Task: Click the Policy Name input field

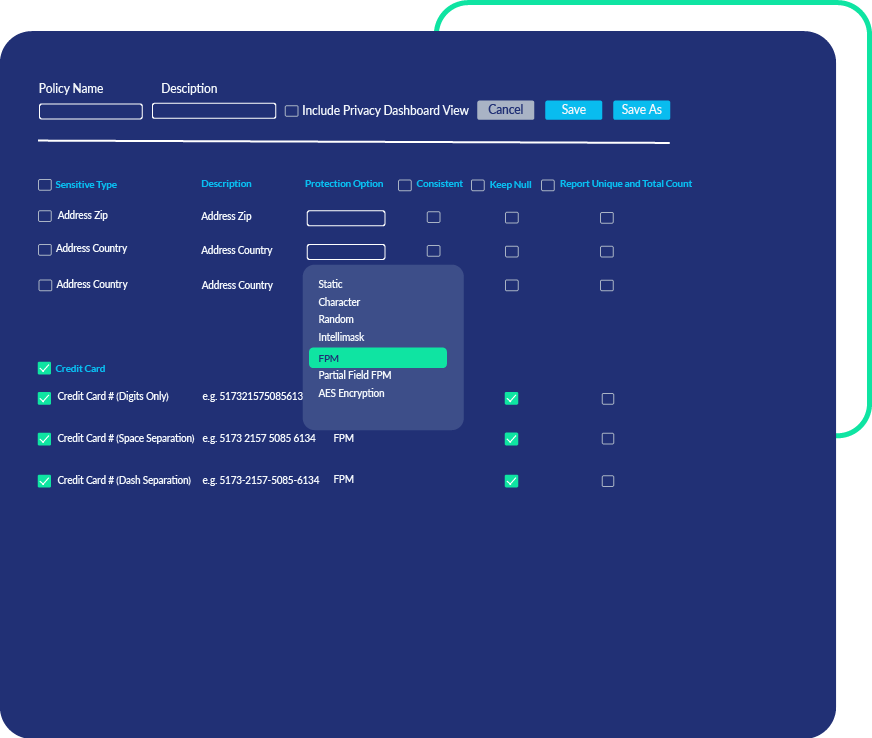Action: point(90,111)
